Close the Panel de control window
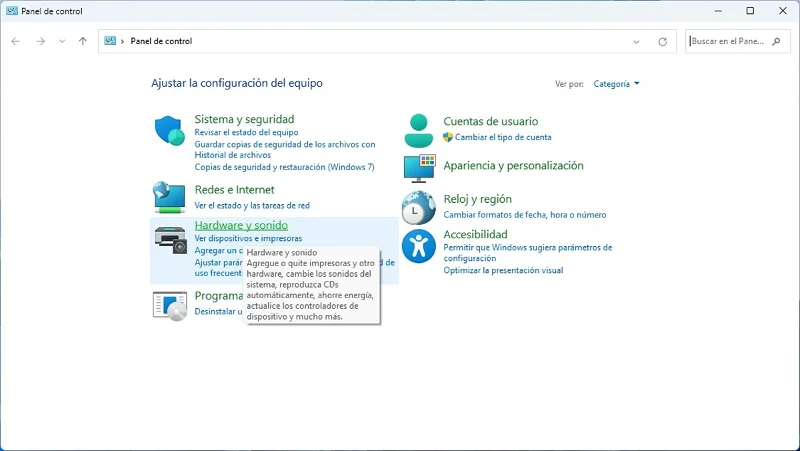The height and width of the screenshot is (451, 800). (783, 11)
